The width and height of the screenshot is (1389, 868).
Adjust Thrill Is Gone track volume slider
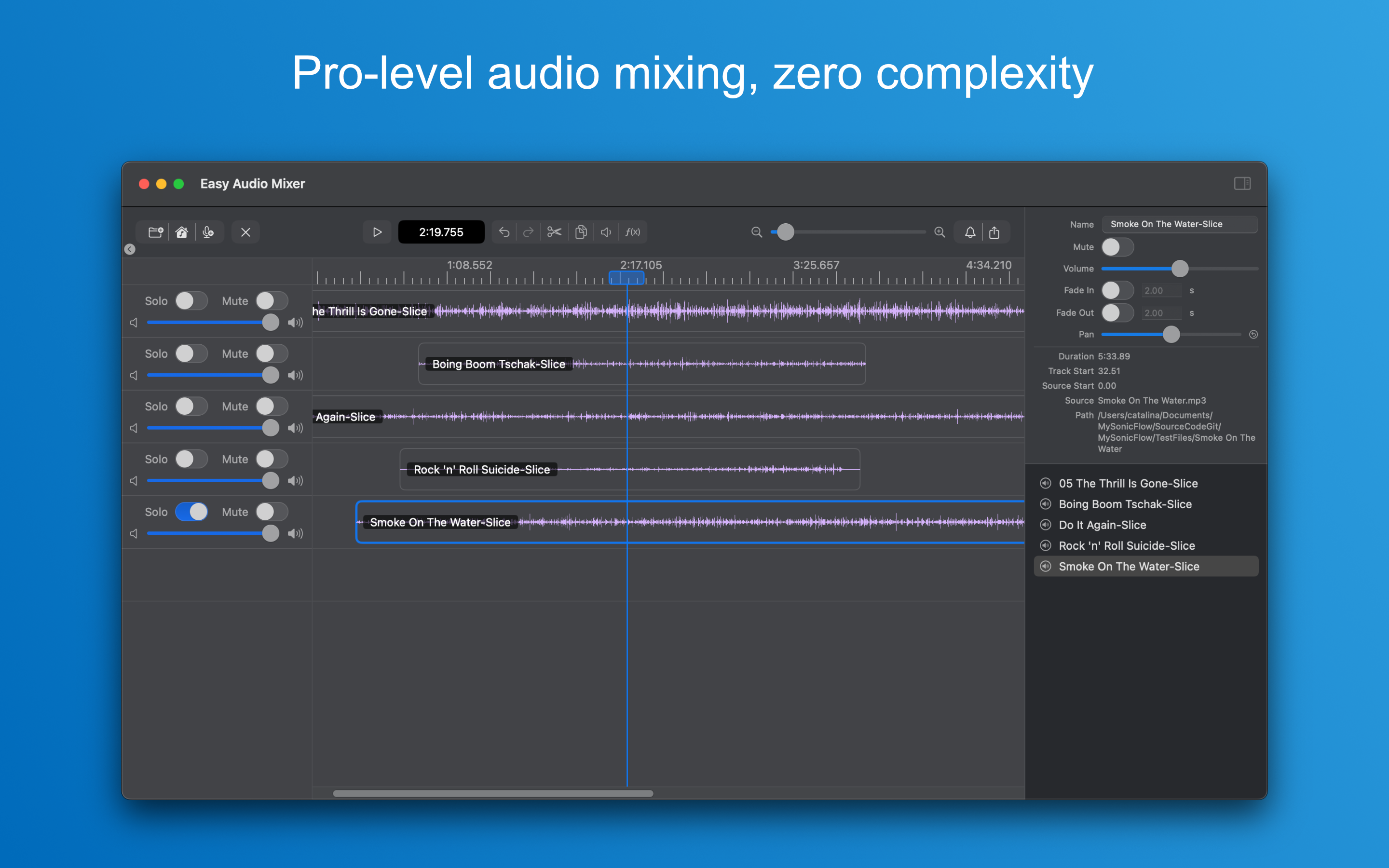[x=212, y=323]
